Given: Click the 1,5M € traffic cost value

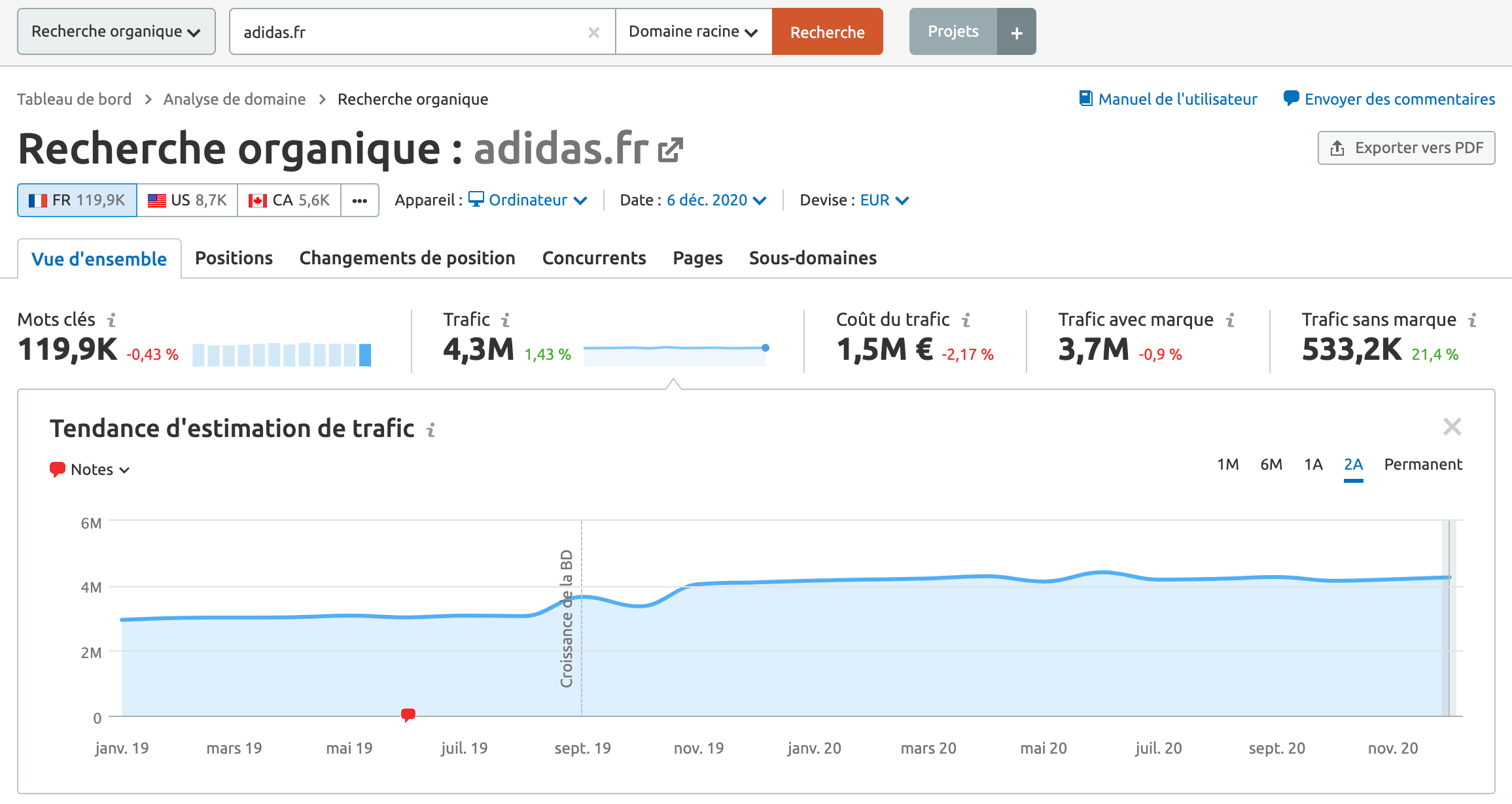Looking at the screenshot, I should pyautogui.click(x=885, y=349).
